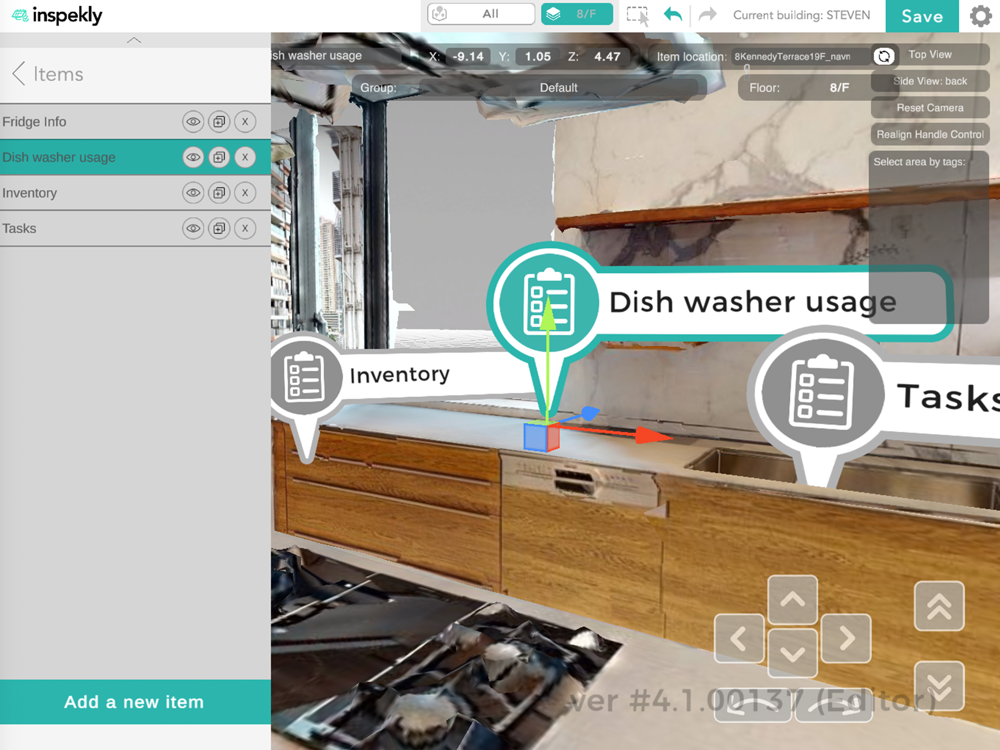Move camera right with right arrow
1000x750 pixels.
pos(846,638)
